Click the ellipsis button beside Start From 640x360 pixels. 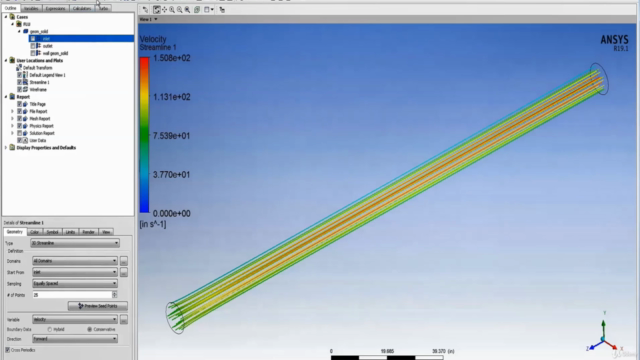(x=124, y=272)
